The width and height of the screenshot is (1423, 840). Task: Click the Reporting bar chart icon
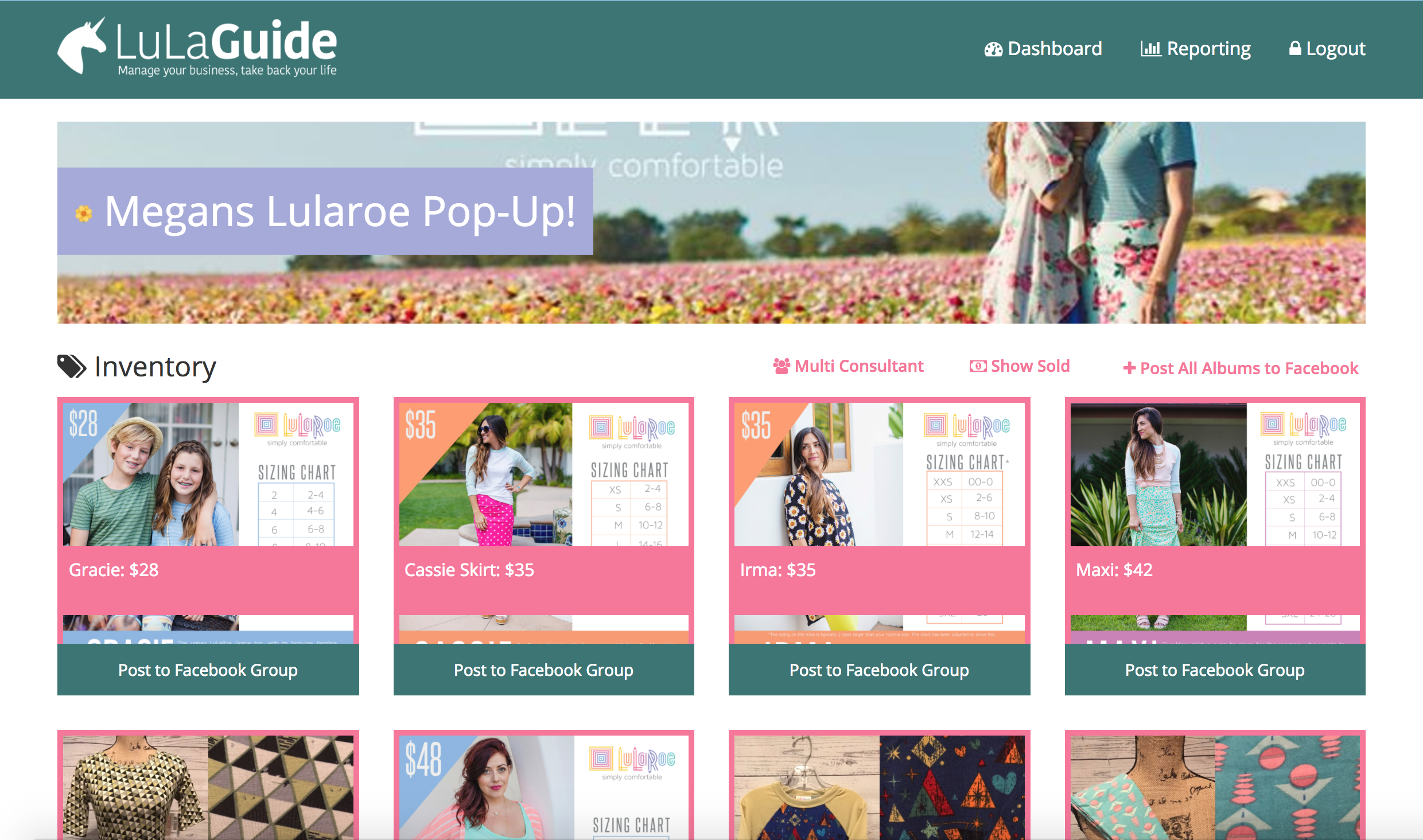[1151, 49]
